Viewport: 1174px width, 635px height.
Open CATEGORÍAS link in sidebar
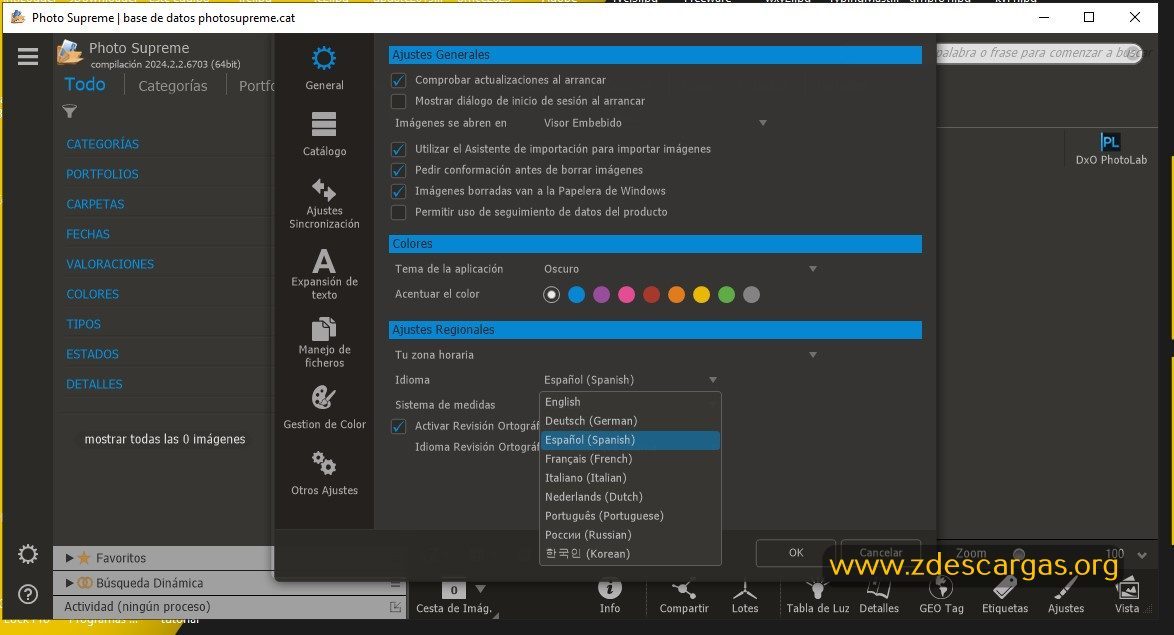103,144
